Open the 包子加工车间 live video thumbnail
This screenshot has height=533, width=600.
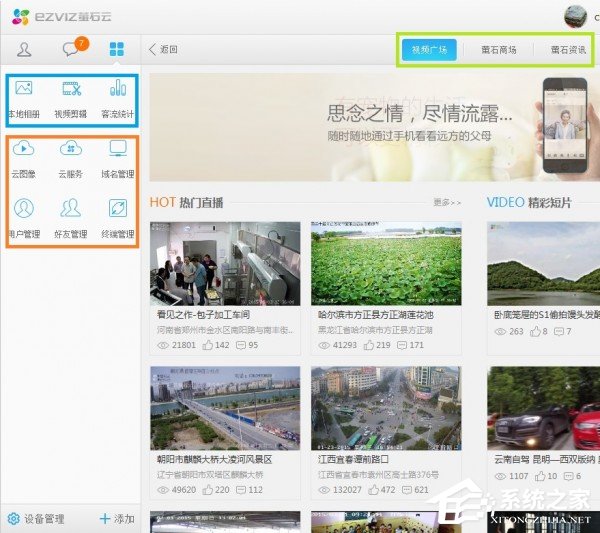point(225,264)
